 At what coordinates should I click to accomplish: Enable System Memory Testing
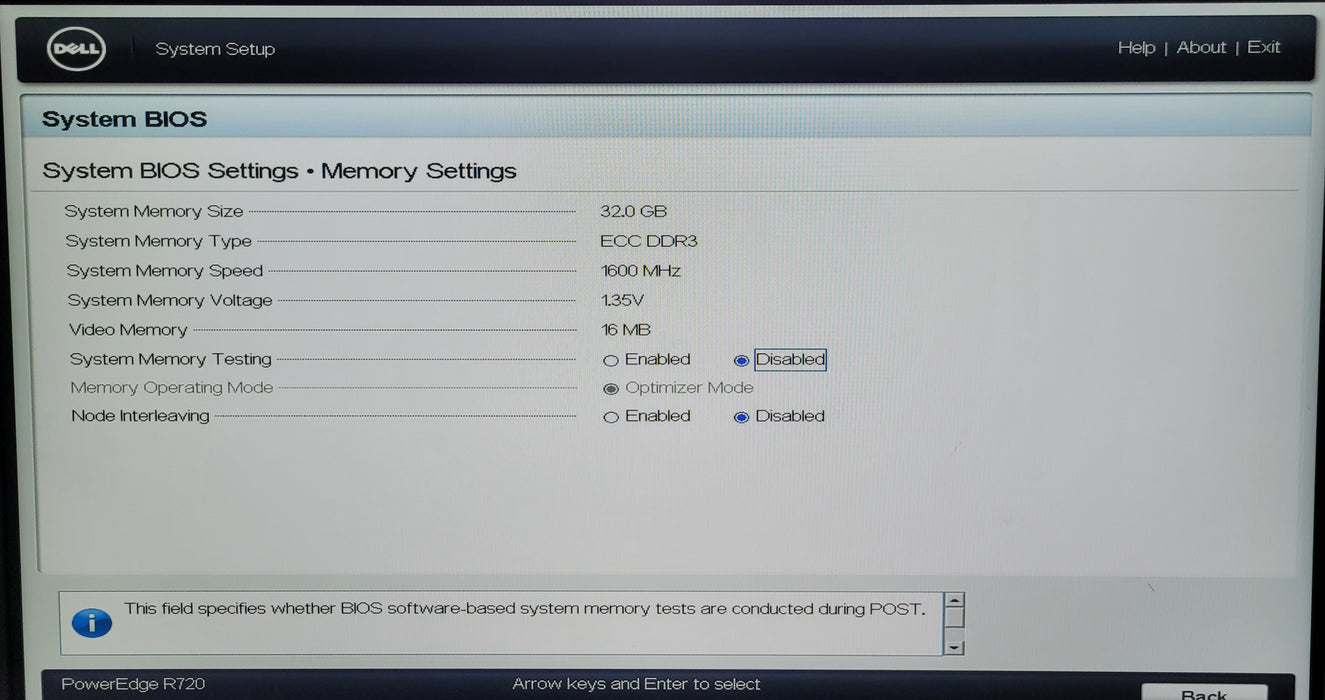coord(610,361)
